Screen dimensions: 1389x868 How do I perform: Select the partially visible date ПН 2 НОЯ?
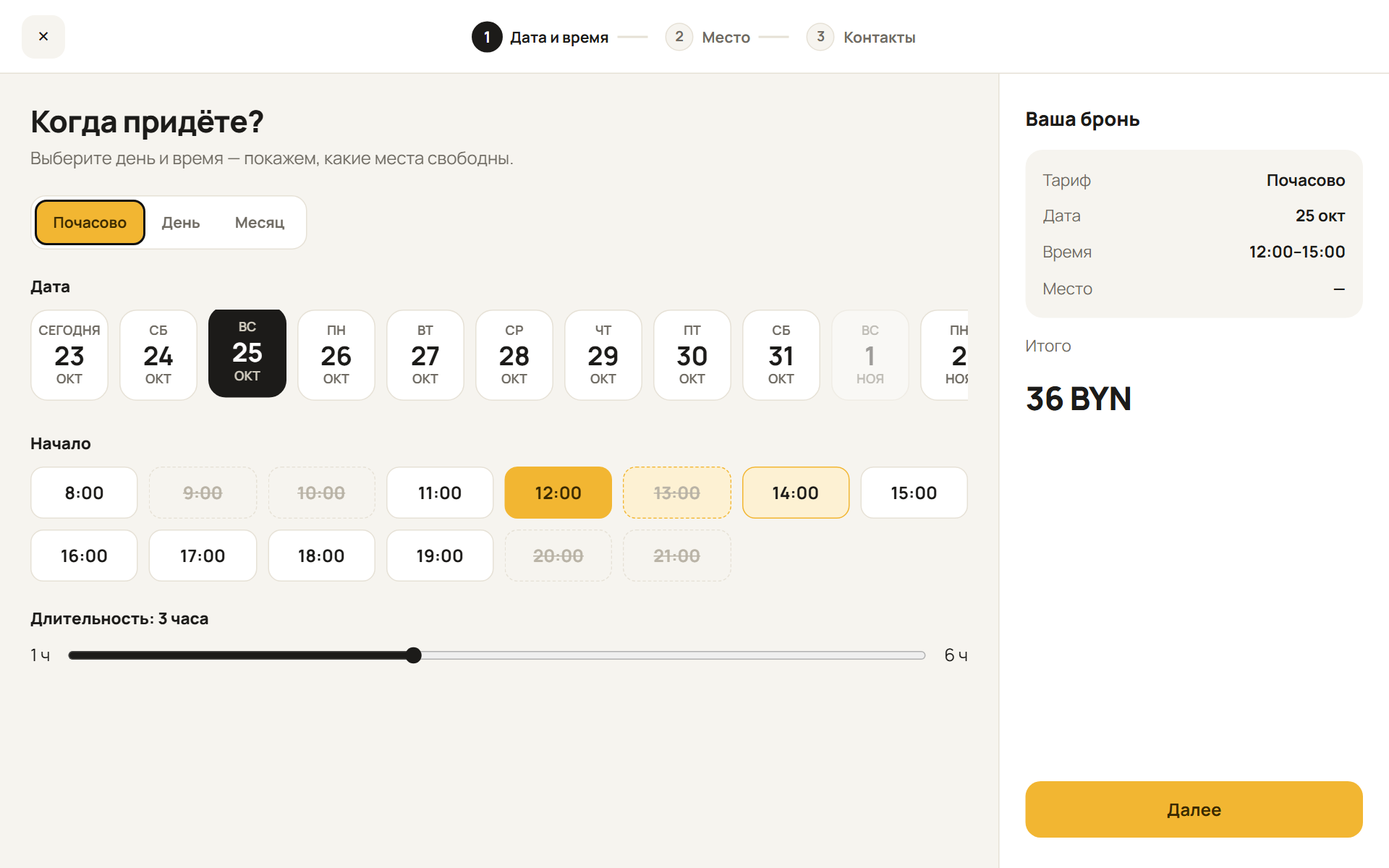coord(946,355)
